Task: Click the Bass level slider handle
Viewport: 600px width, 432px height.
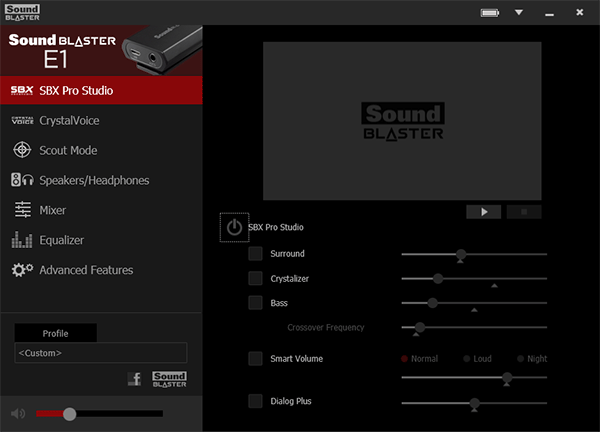Action: 432,303
